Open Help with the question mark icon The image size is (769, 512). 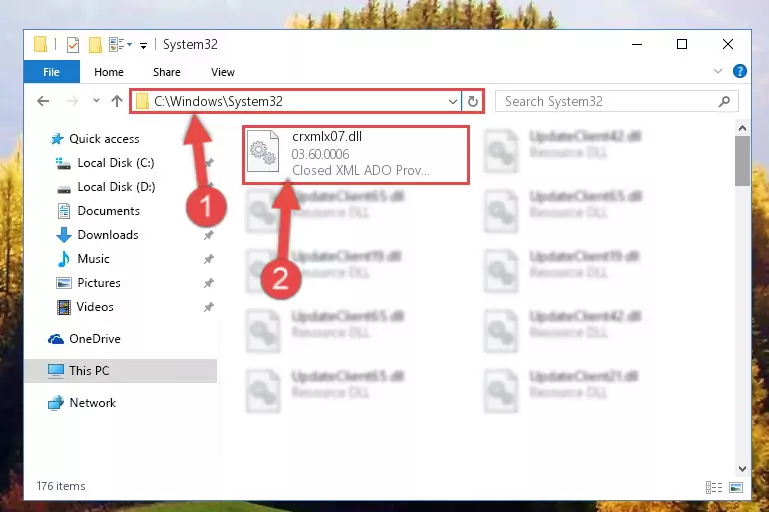point(740,71)
